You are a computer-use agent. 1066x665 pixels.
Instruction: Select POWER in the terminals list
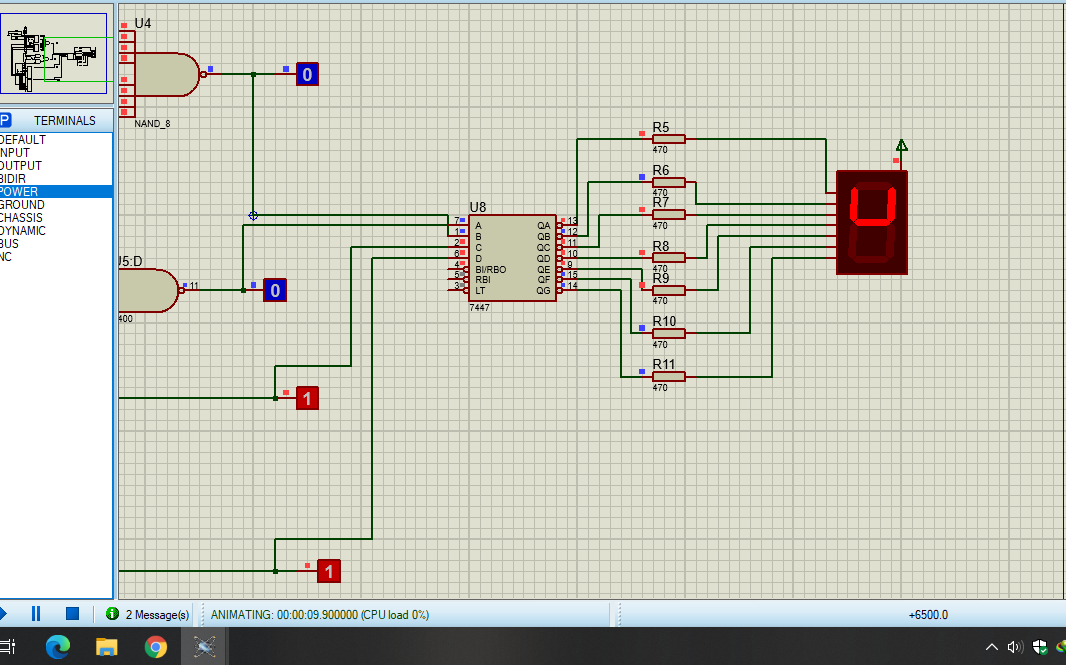tap(30, 191)
